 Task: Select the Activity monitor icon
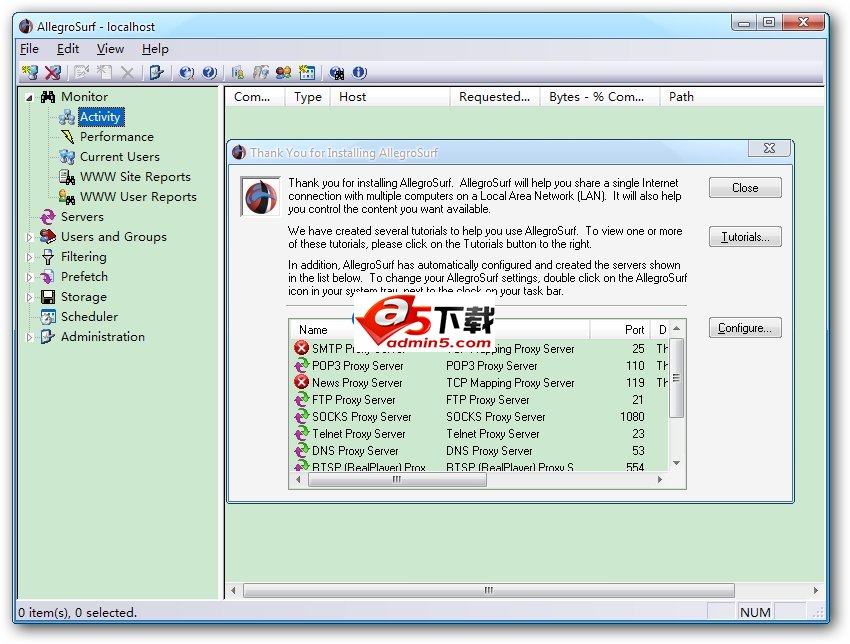(65, 117)
